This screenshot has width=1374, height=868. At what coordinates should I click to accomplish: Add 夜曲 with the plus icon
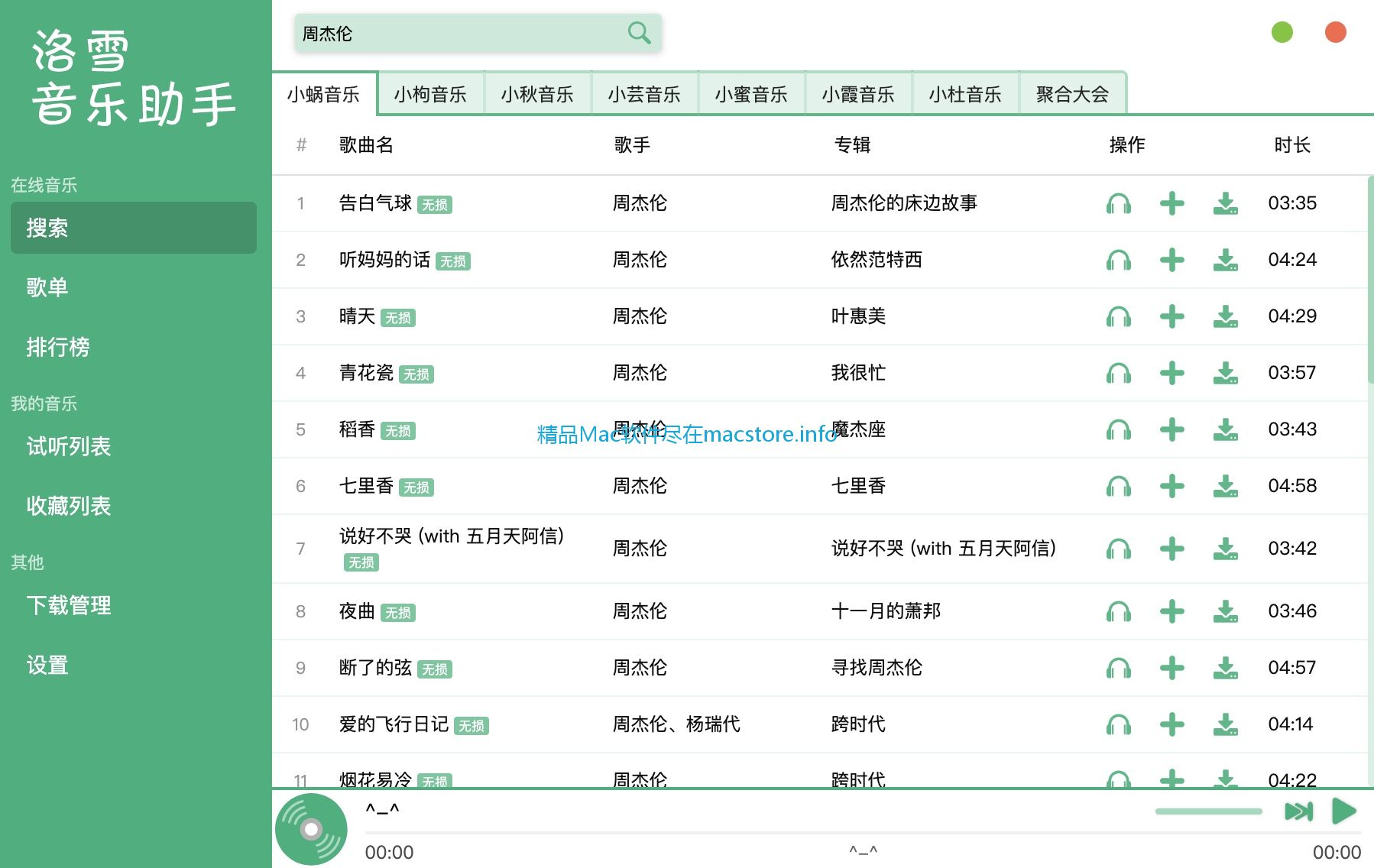pos(1171,611)
